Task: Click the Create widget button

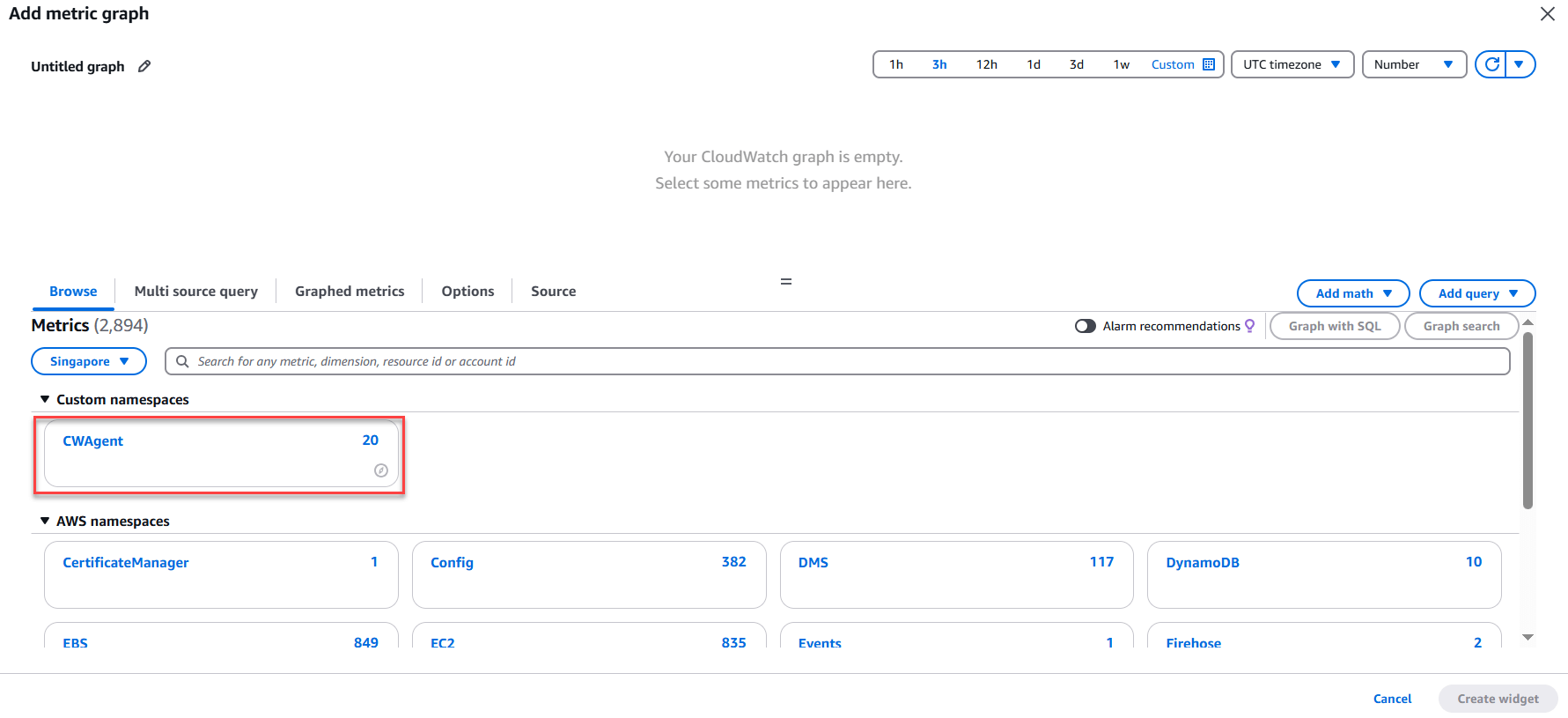Action: point(1498,699)
